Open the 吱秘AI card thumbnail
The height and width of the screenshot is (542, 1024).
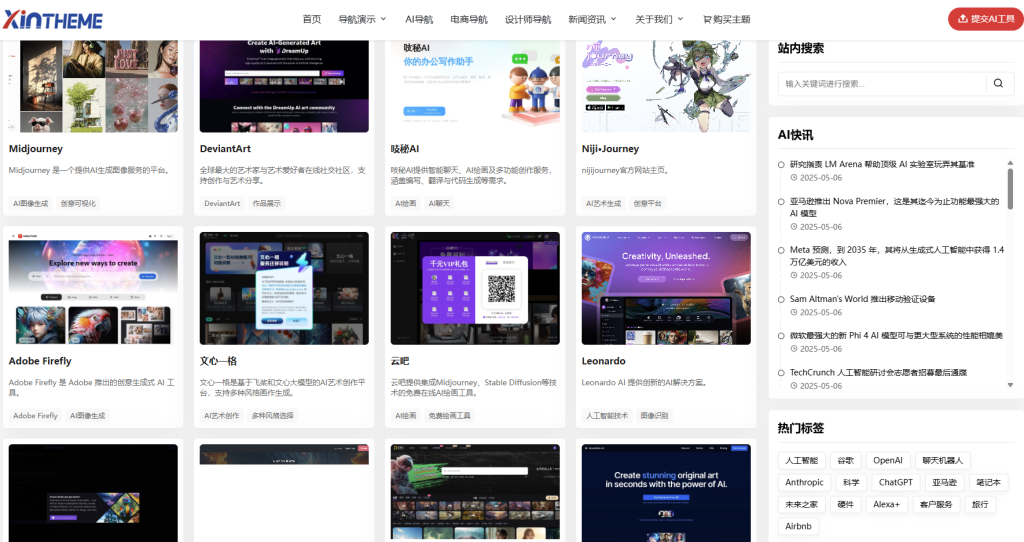tap(475, 86)
